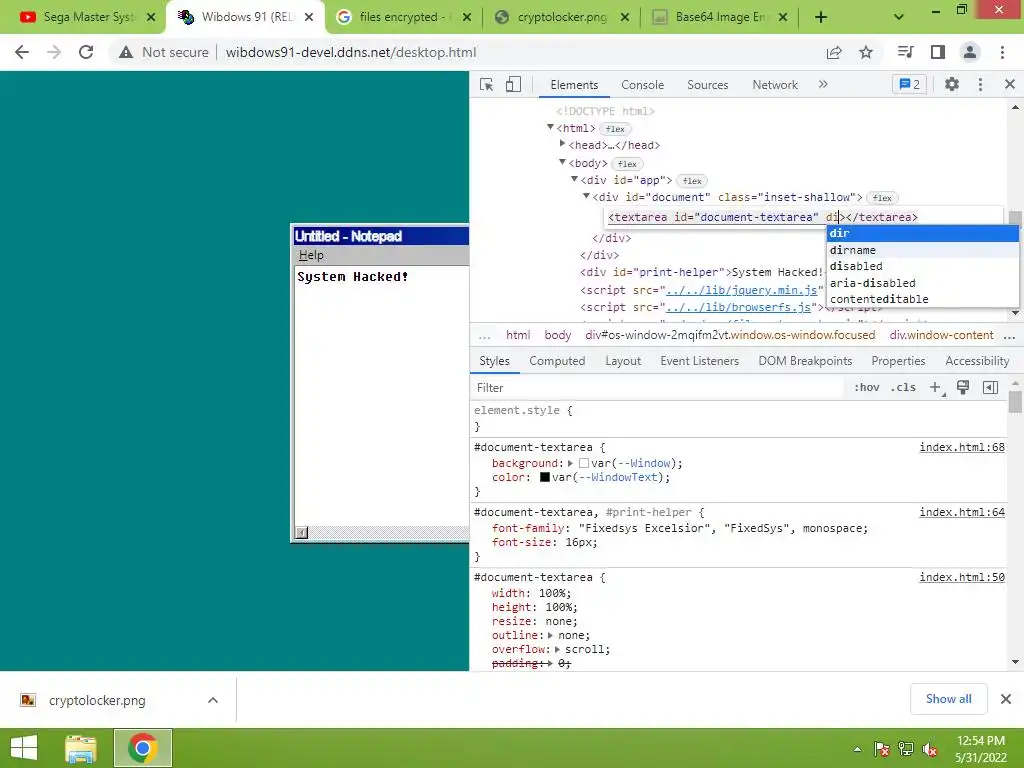Open the index.html:50 source link

[x=962, y=577]
